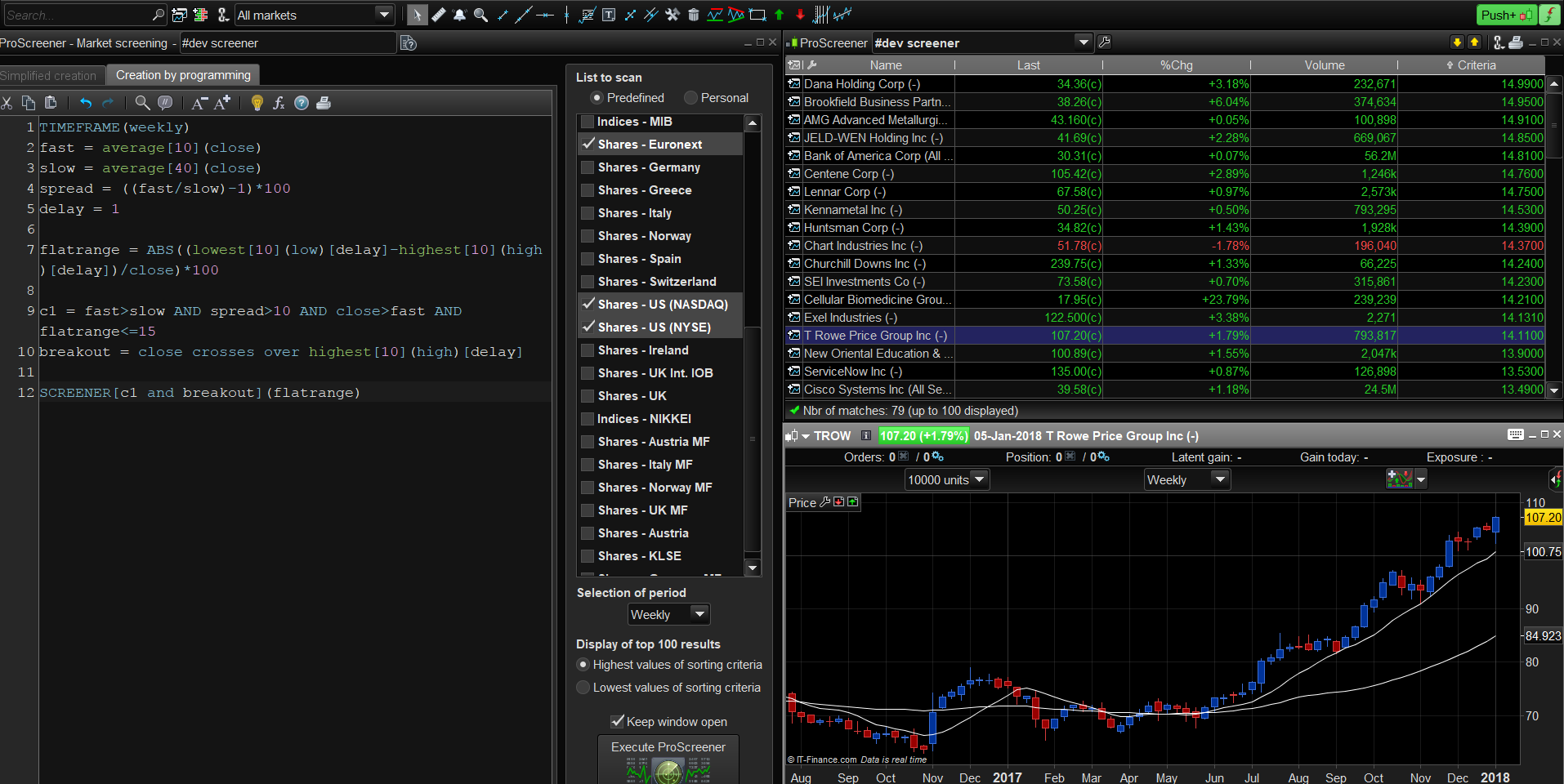Select the mouse cursor pointer tool
Screen dimensions: 1564x784
tap(417, 15)
